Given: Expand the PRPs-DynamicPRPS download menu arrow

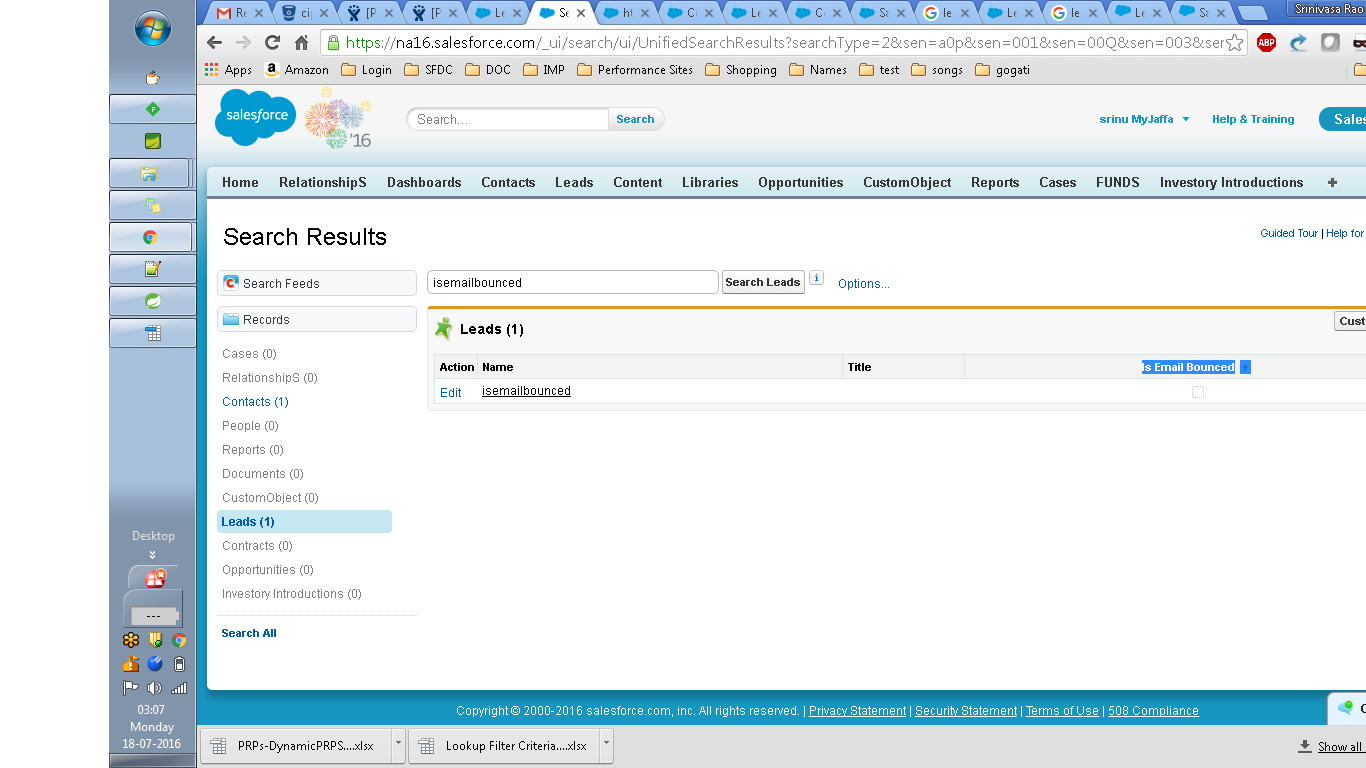Looking at the screenshot, I should (x=398, y=745).
